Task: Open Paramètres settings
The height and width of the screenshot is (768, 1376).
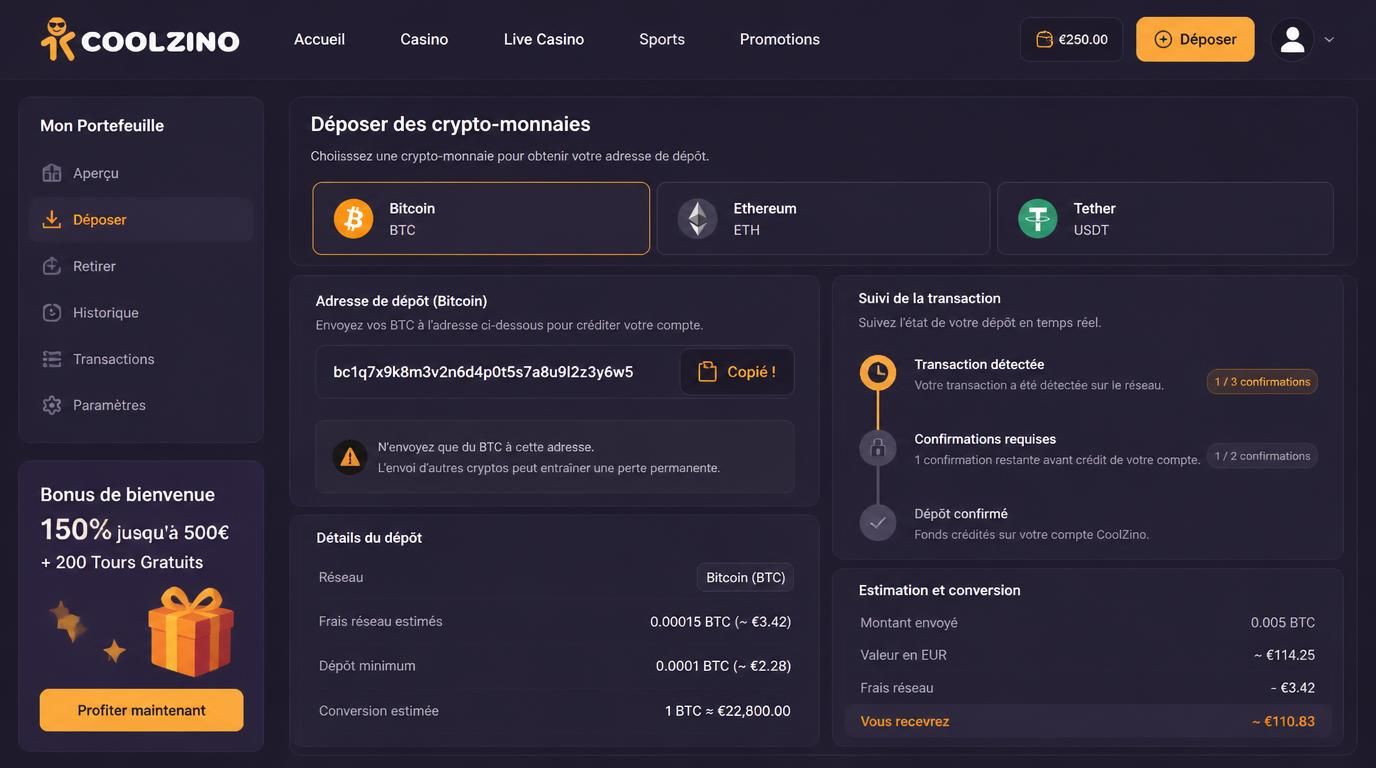Action: [140, 405]
